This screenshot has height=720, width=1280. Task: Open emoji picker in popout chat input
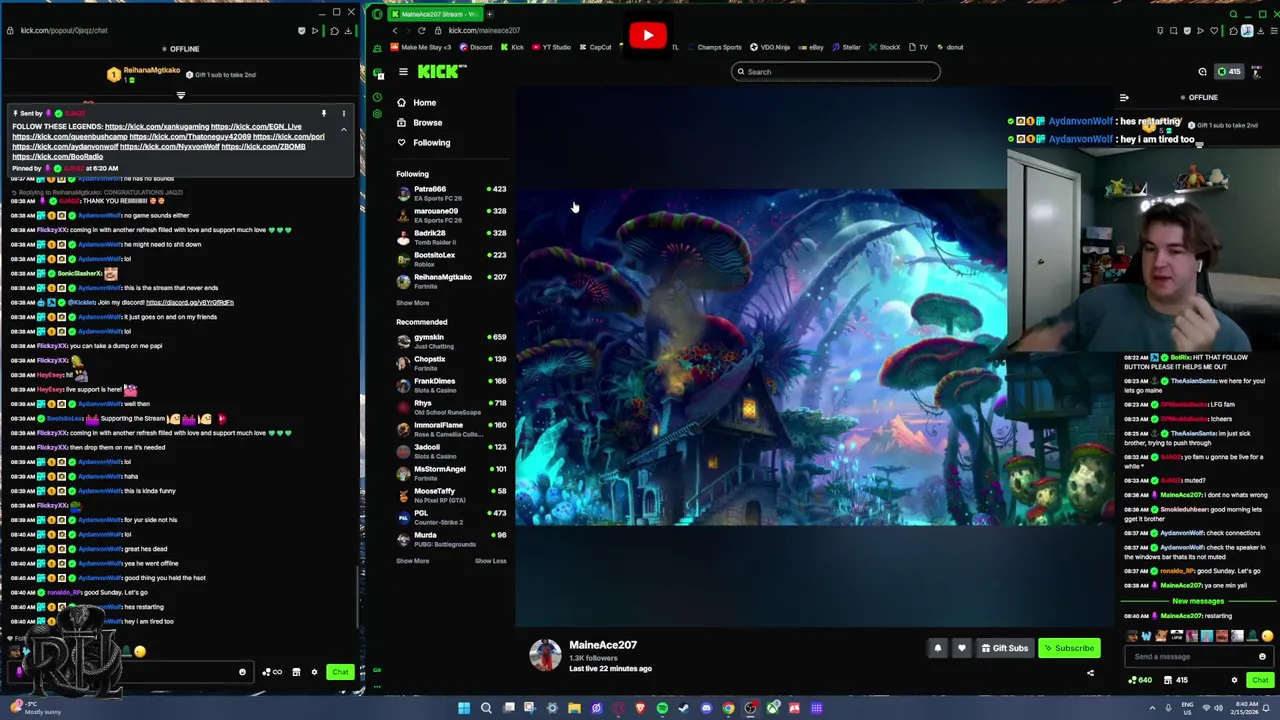point(242,672)
